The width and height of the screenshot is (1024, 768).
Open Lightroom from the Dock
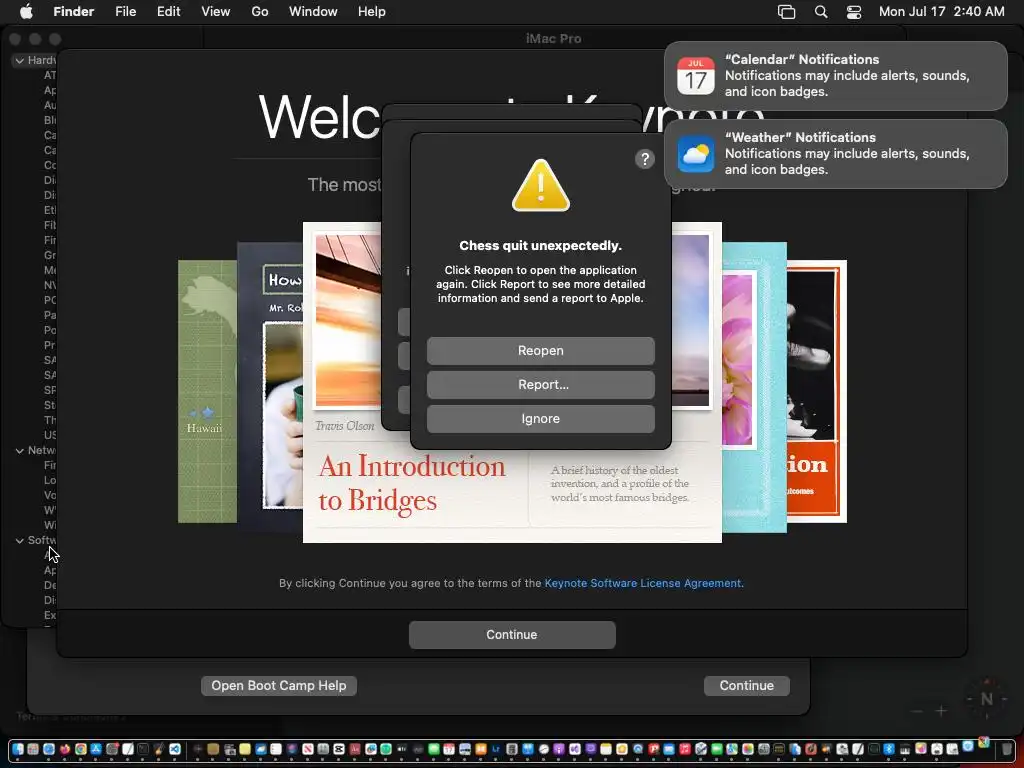click(496, 749)
